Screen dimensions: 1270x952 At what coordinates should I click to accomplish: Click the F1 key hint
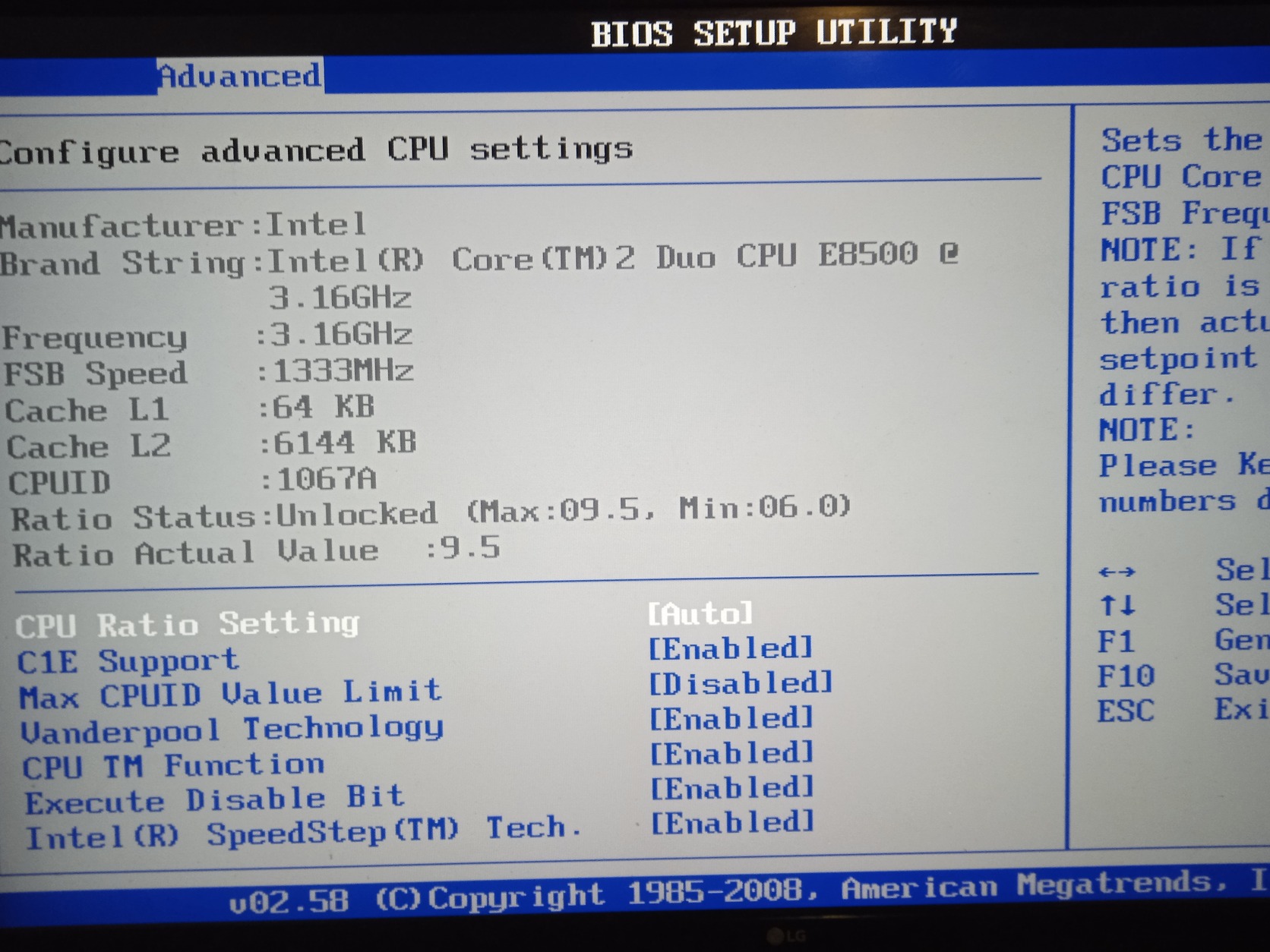(1115, 642)
